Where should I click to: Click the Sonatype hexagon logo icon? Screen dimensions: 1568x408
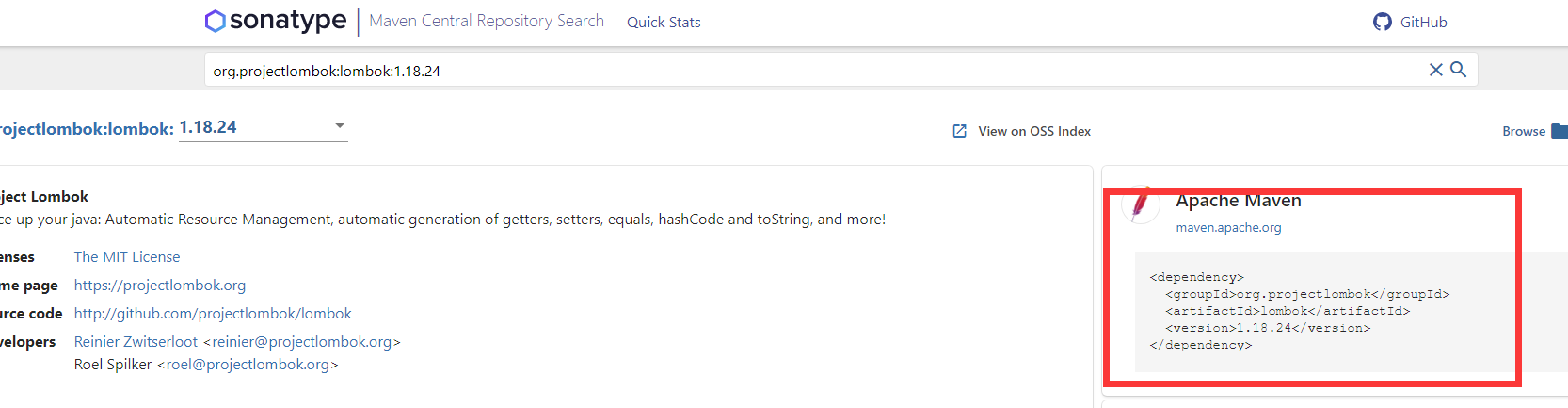(x=216, y=21)
